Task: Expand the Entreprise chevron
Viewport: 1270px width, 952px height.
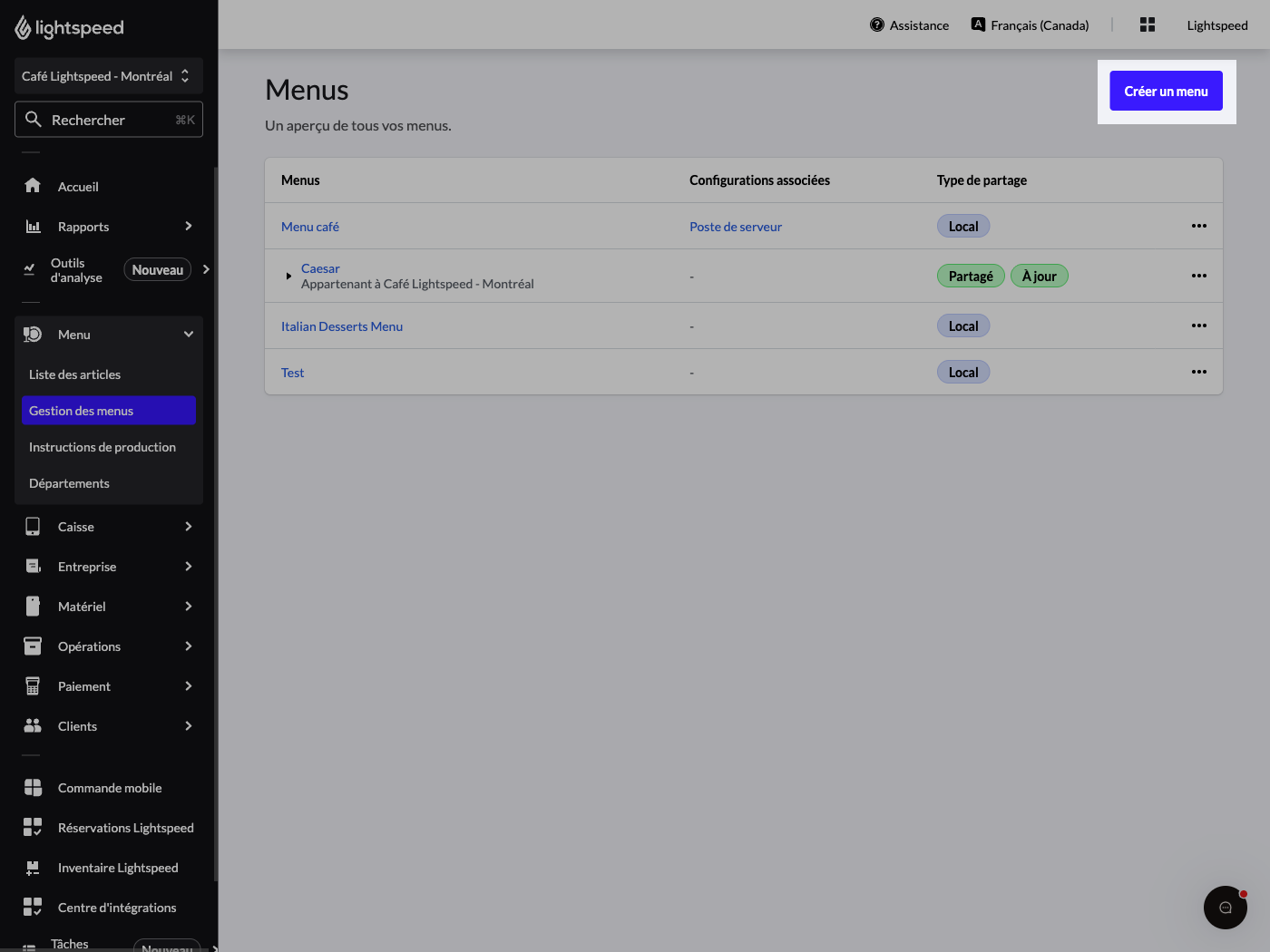Action: pos(189,567)
